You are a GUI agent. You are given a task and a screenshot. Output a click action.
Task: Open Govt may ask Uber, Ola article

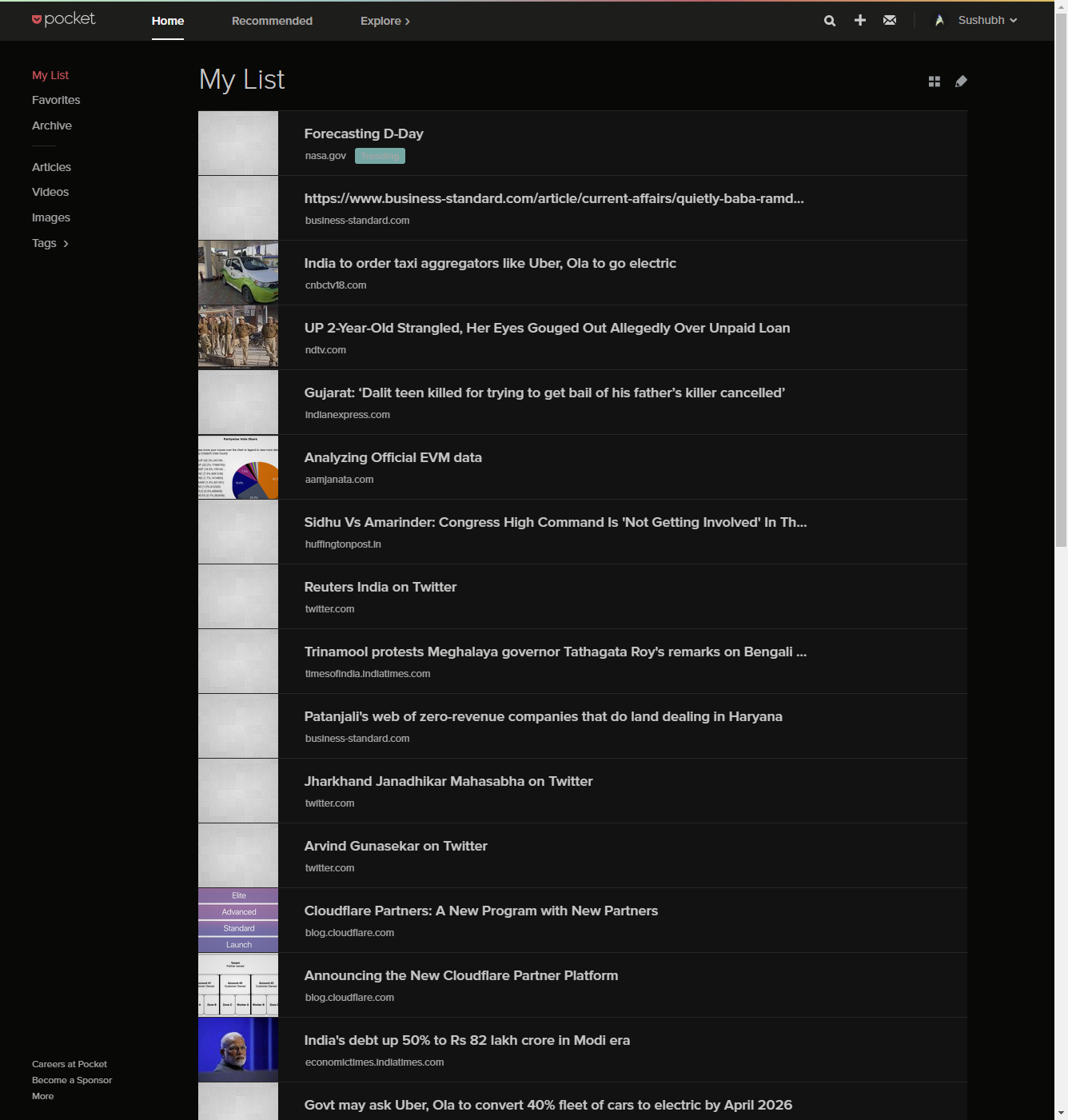tap(548, 1105)
